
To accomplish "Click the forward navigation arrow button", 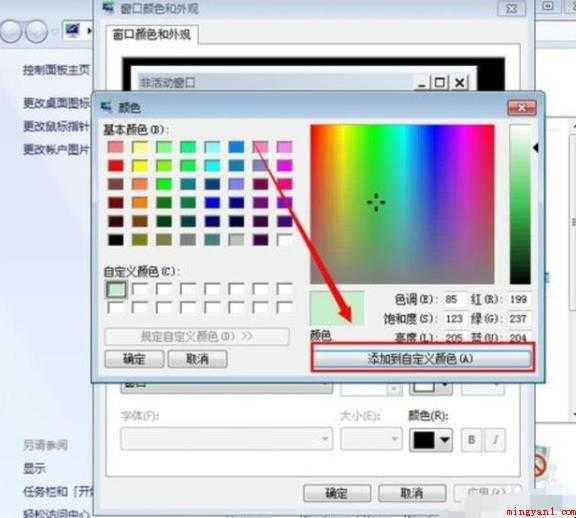I will tap(37, 31).
